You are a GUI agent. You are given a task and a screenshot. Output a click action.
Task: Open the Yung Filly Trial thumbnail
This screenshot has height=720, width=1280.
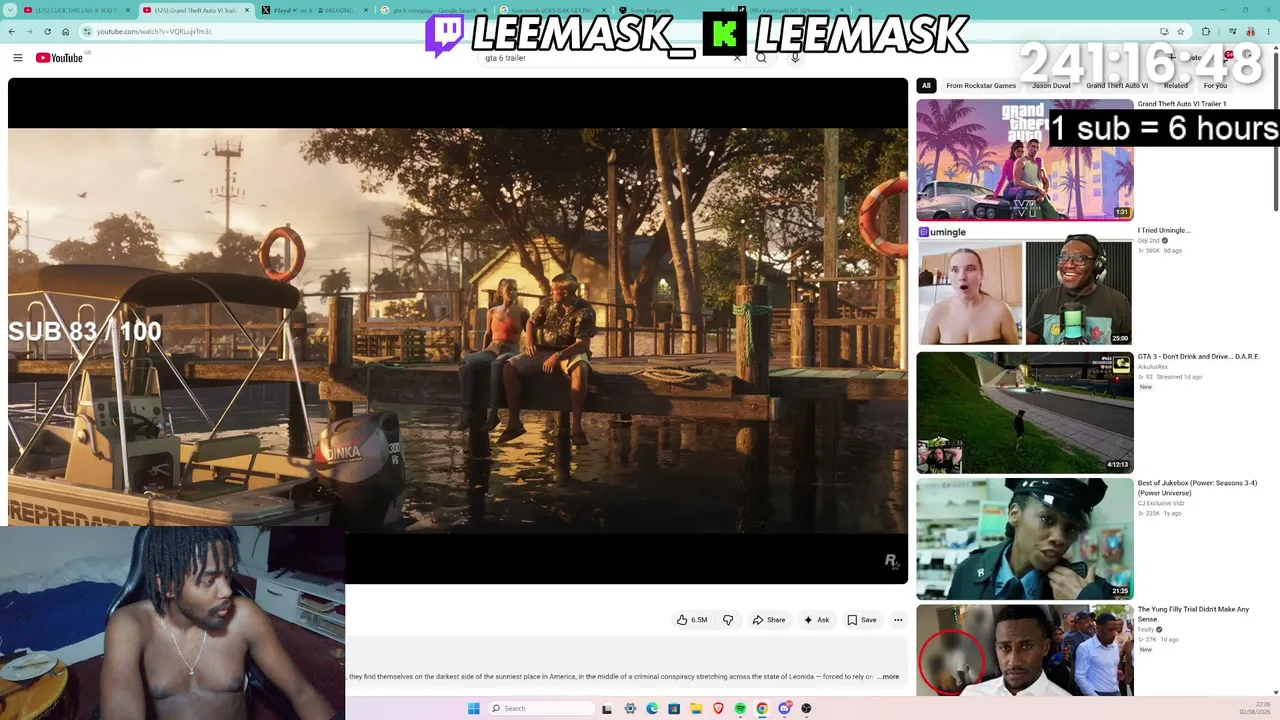tap(1025, 650)
